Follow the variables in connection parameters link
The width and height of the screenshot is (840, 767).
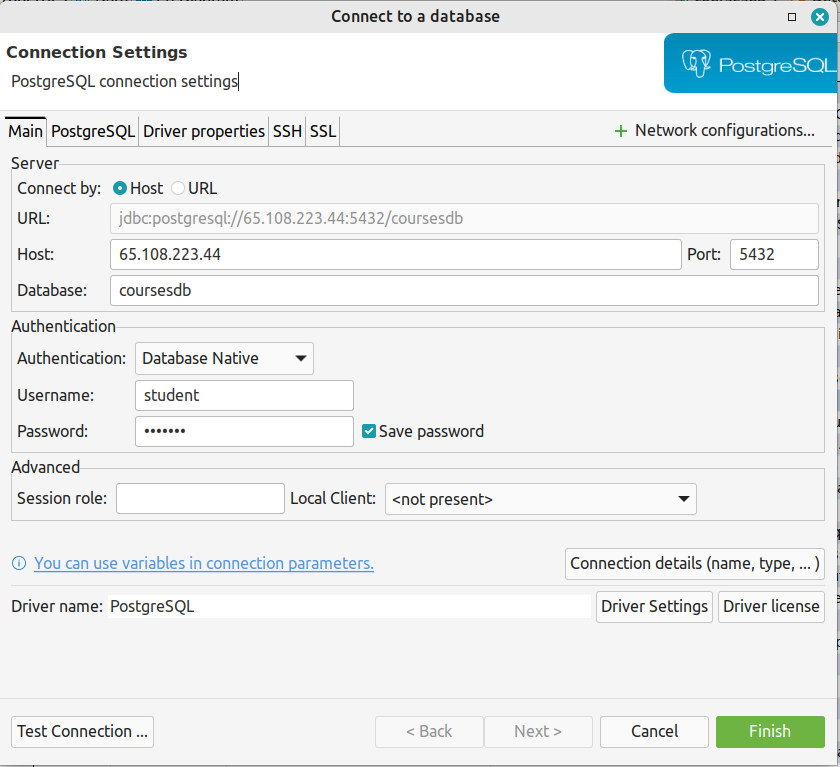coord(204,564)
